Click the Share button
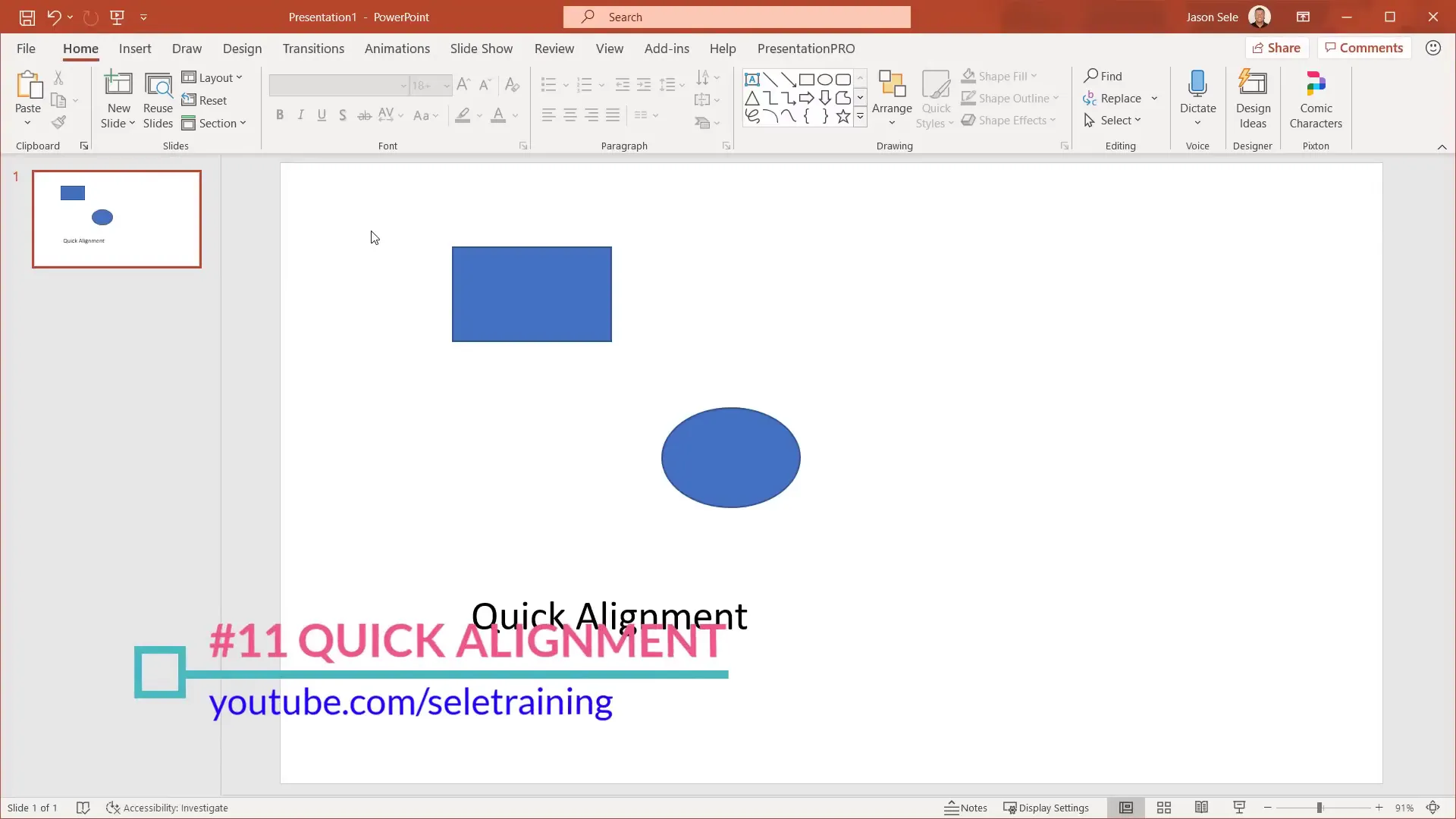This screenshot has width=1456, height=819. (1277, 47)
